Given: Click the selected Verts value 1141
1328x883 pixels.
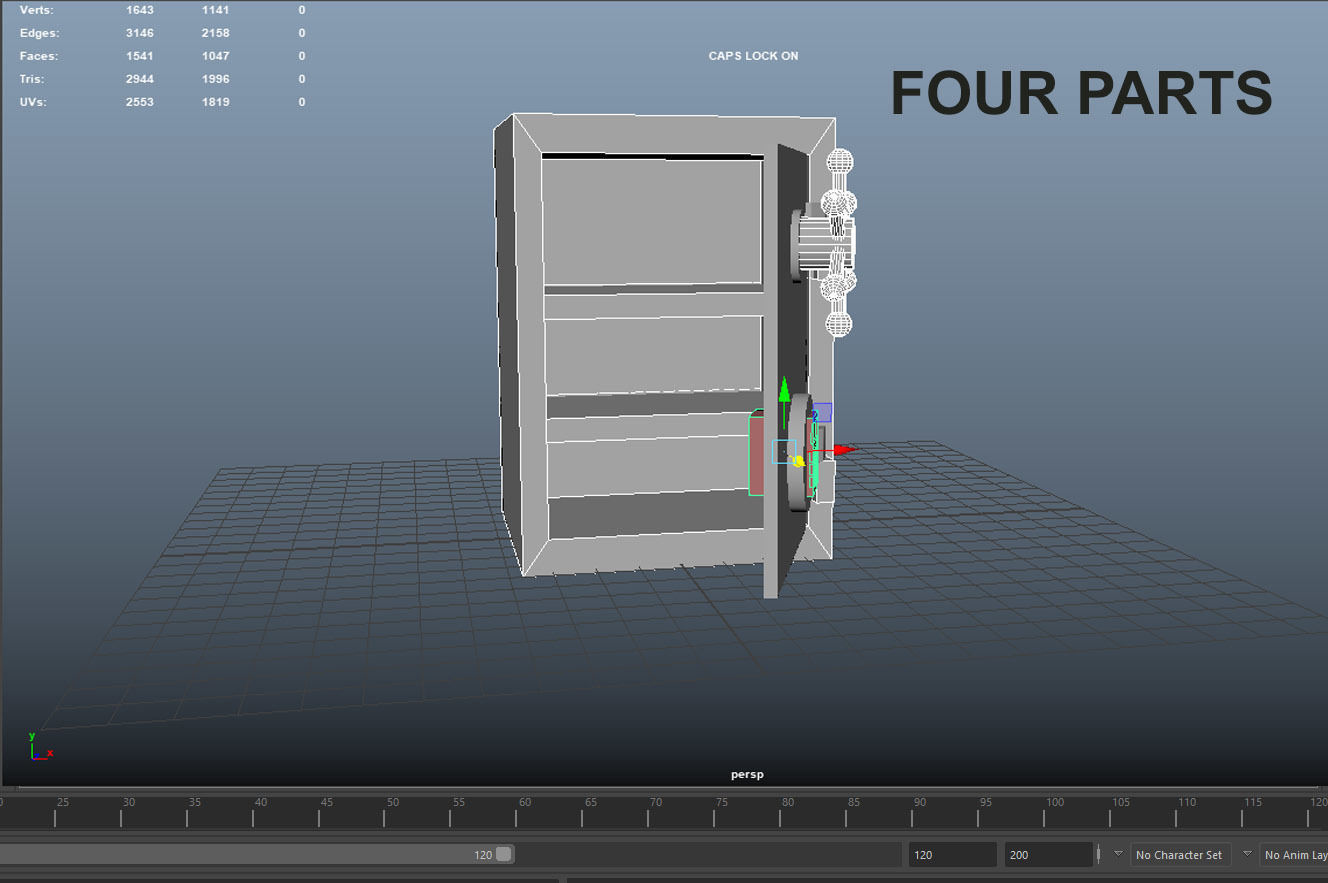Looking at the screenshot, I should [x=215, y=10].
